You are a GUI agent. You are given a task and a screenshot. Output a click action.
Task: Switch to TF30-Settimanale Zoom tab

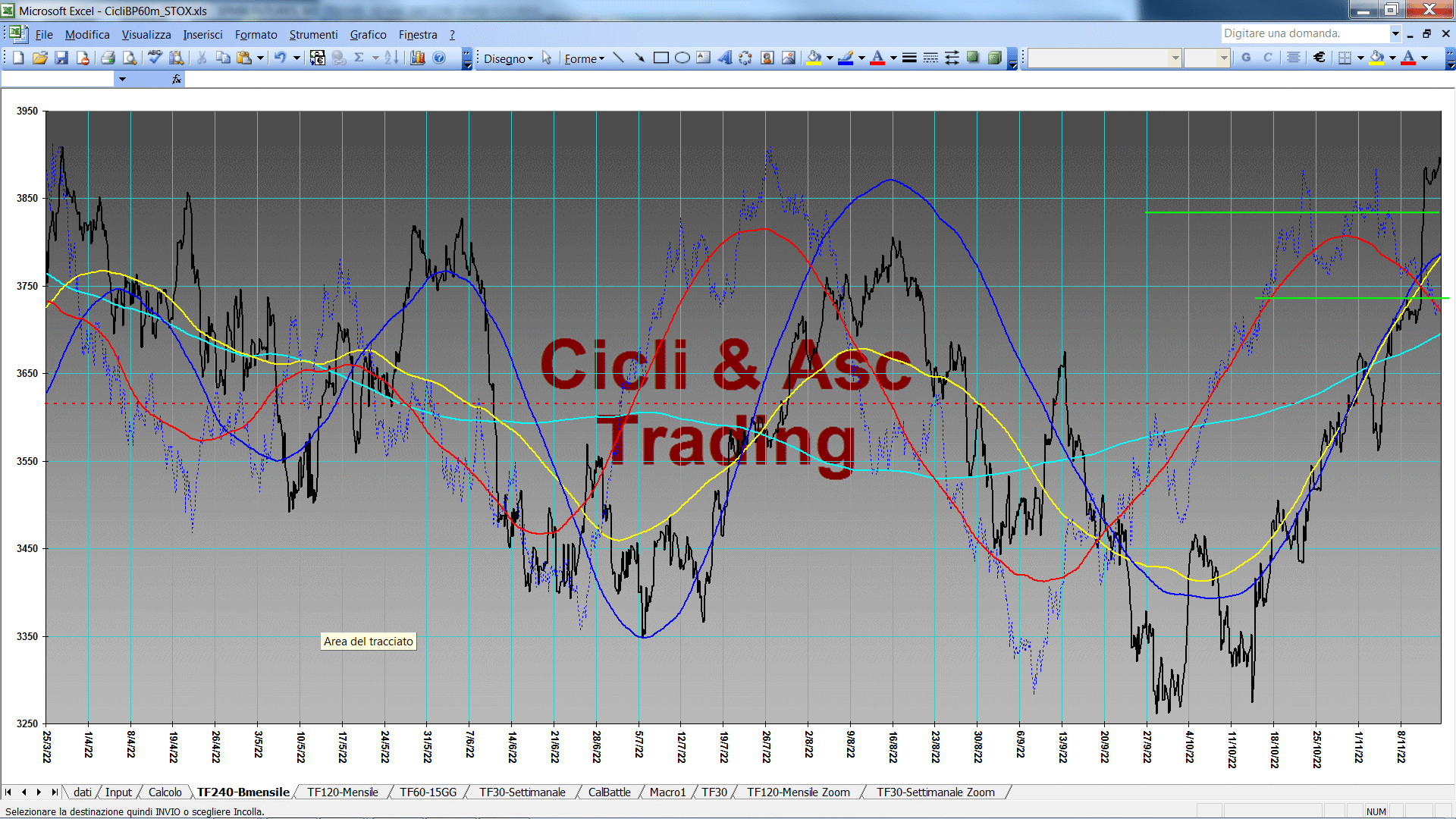(935, 792)
